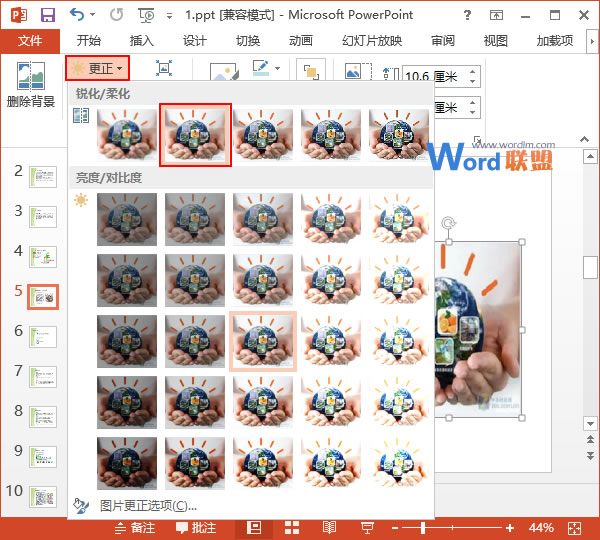Viewport: 600px width, 540px height.
Task: Zoom out with minus button
Action: coord(395,529)
